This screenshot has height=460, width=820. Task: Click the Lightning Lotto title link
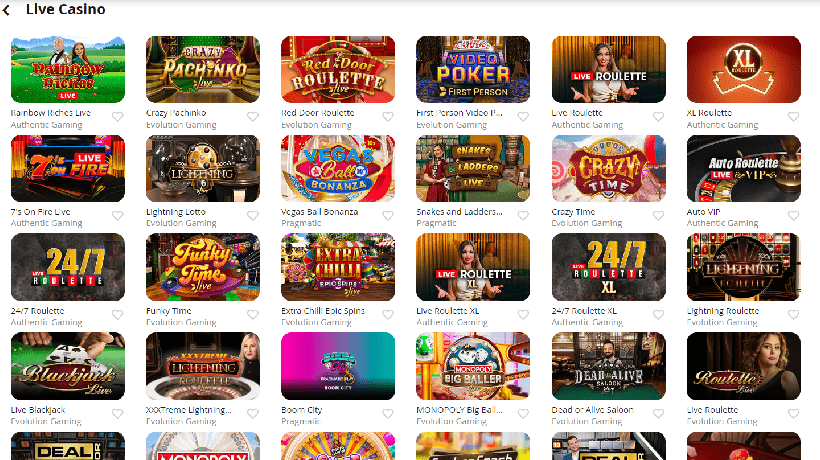(176, 212)
